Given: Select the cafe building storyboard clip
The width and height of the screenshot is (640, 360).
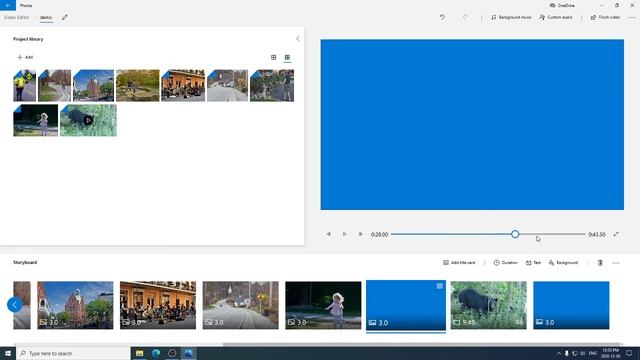Looking at the screenshot, I should point(158,305).
